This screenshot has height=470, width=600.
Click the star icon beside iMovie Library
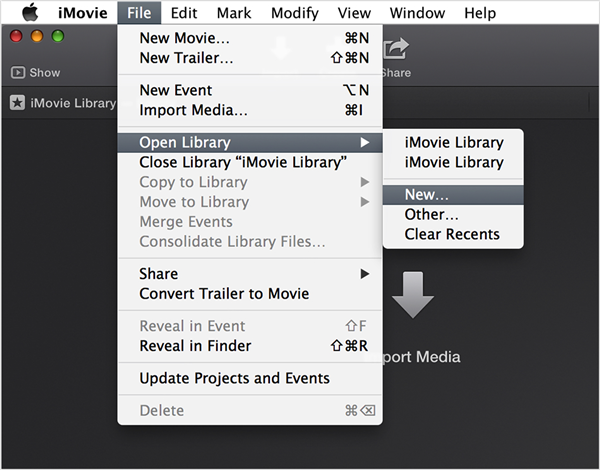tap(17, 103)
